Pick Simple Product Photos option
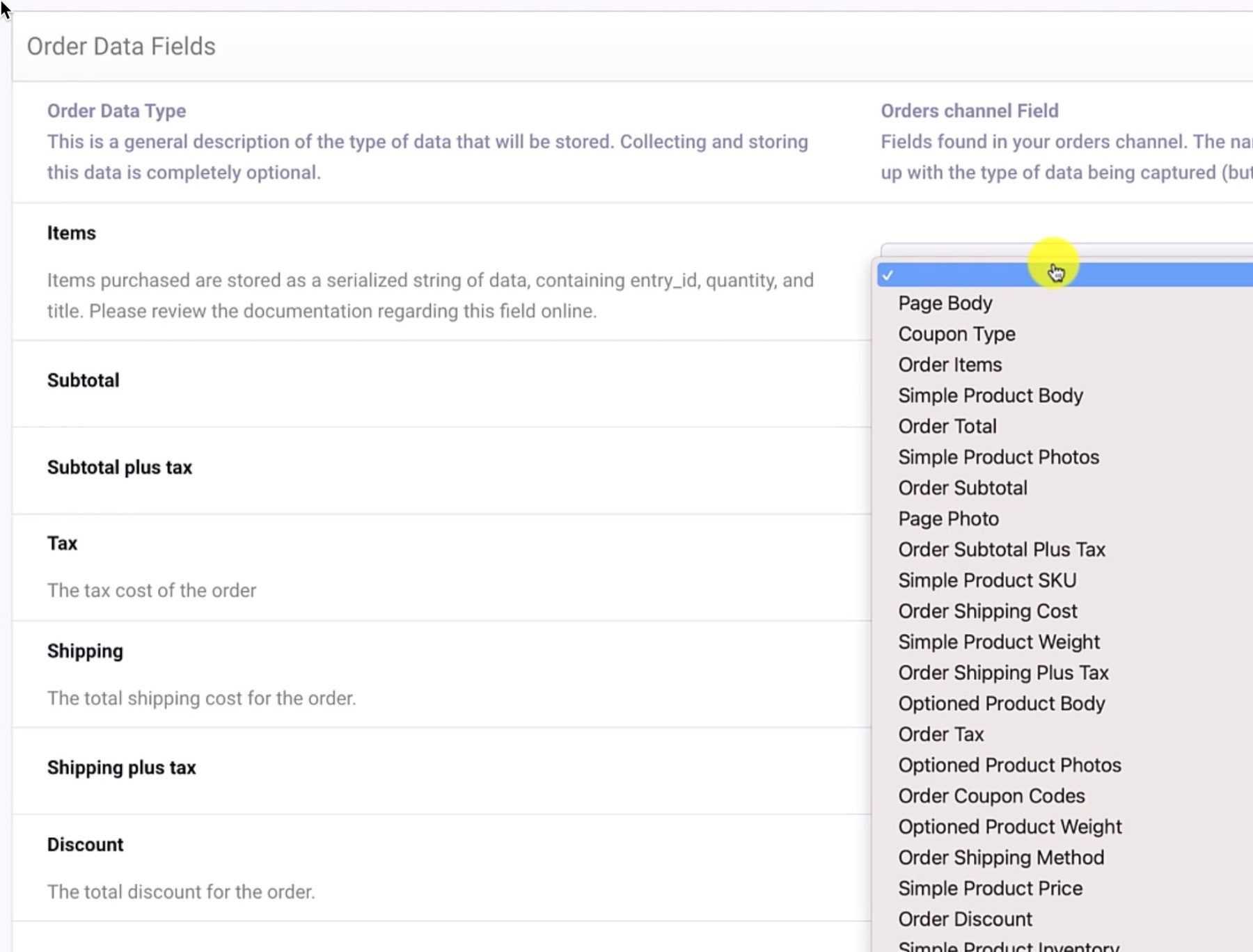 pyautogui.click(x=999, y=457)
